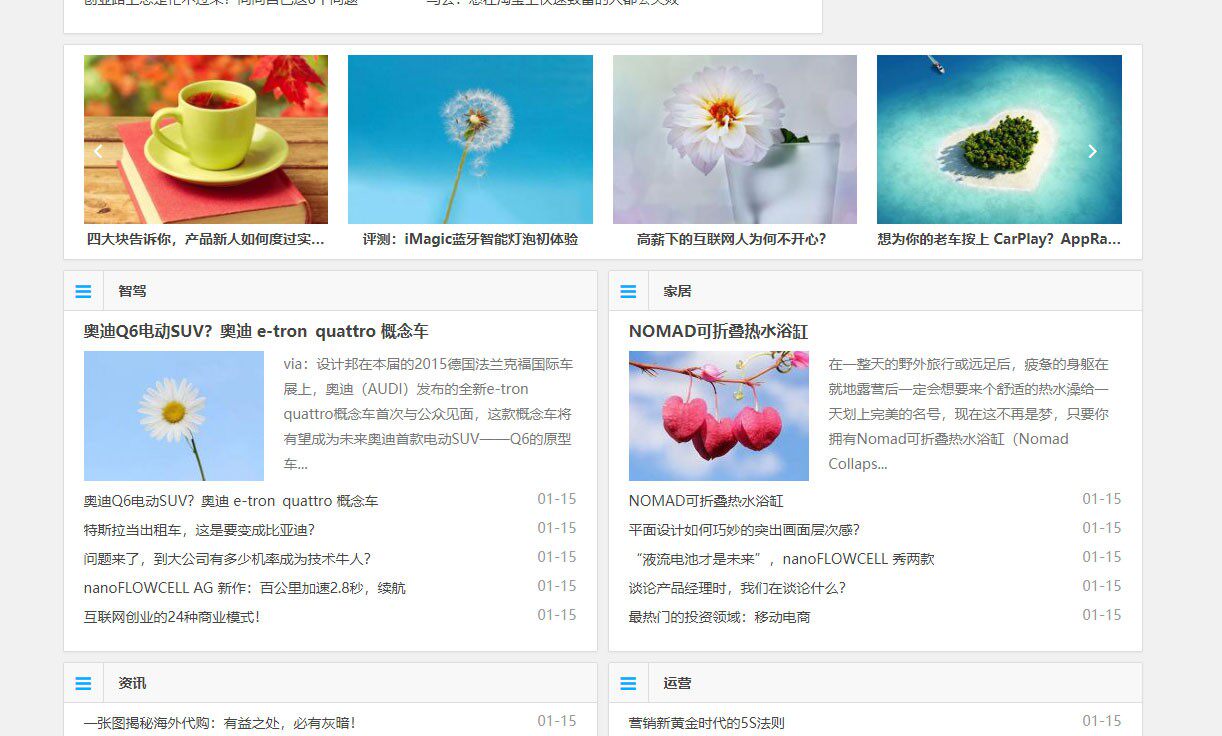
Task: Open the 智驾 section header
Action: [133, 291]
